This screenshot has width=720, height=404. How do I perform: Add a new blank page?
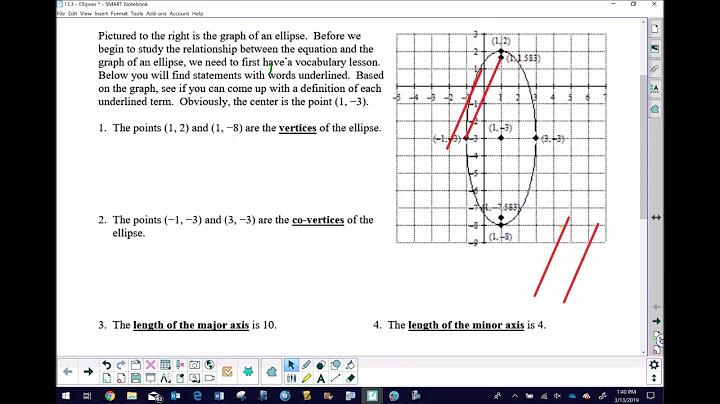107,378
